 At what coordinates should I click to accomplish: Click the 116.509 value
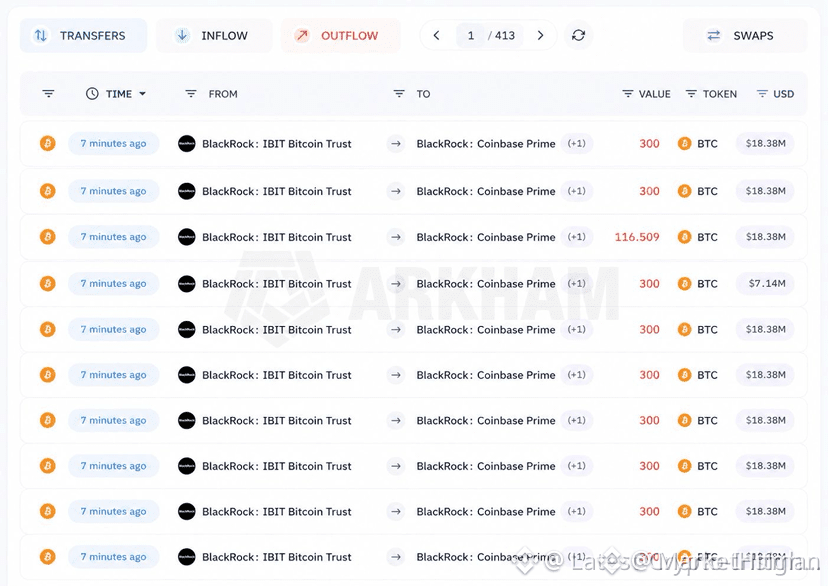637,237
